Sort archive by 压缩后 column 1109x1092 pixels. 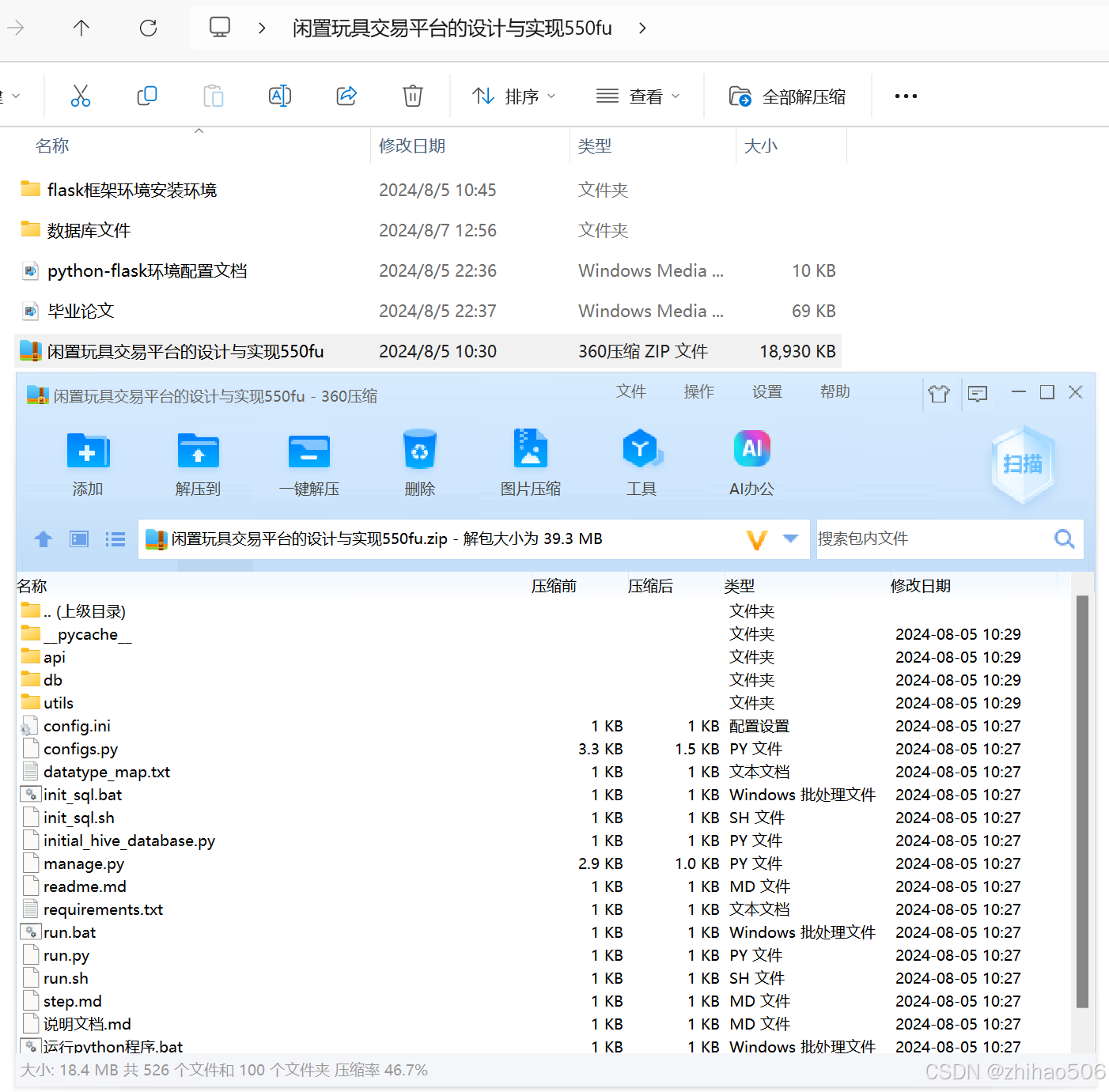650,586
